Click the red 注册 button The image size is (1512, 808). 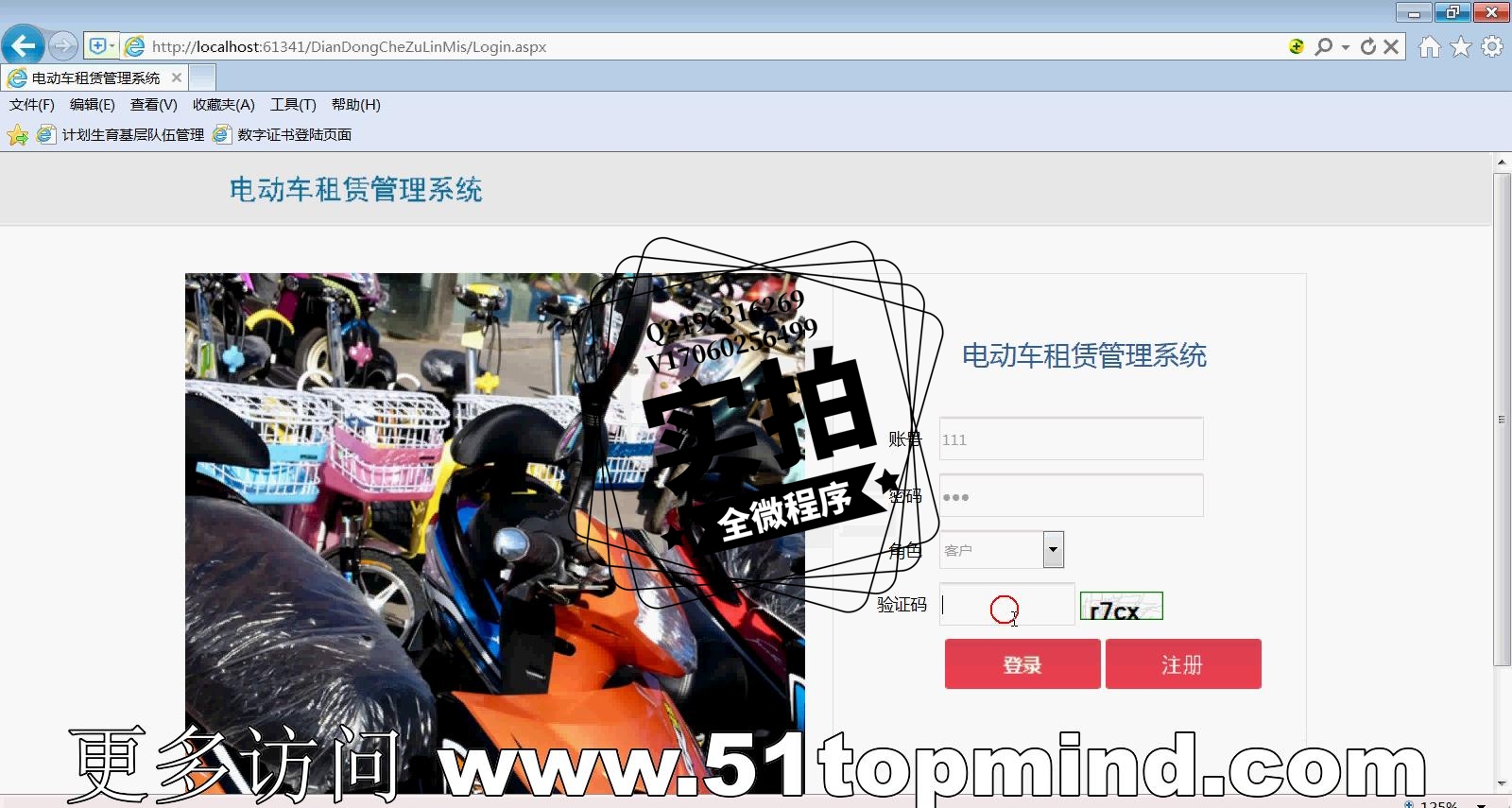point(1183,664)
